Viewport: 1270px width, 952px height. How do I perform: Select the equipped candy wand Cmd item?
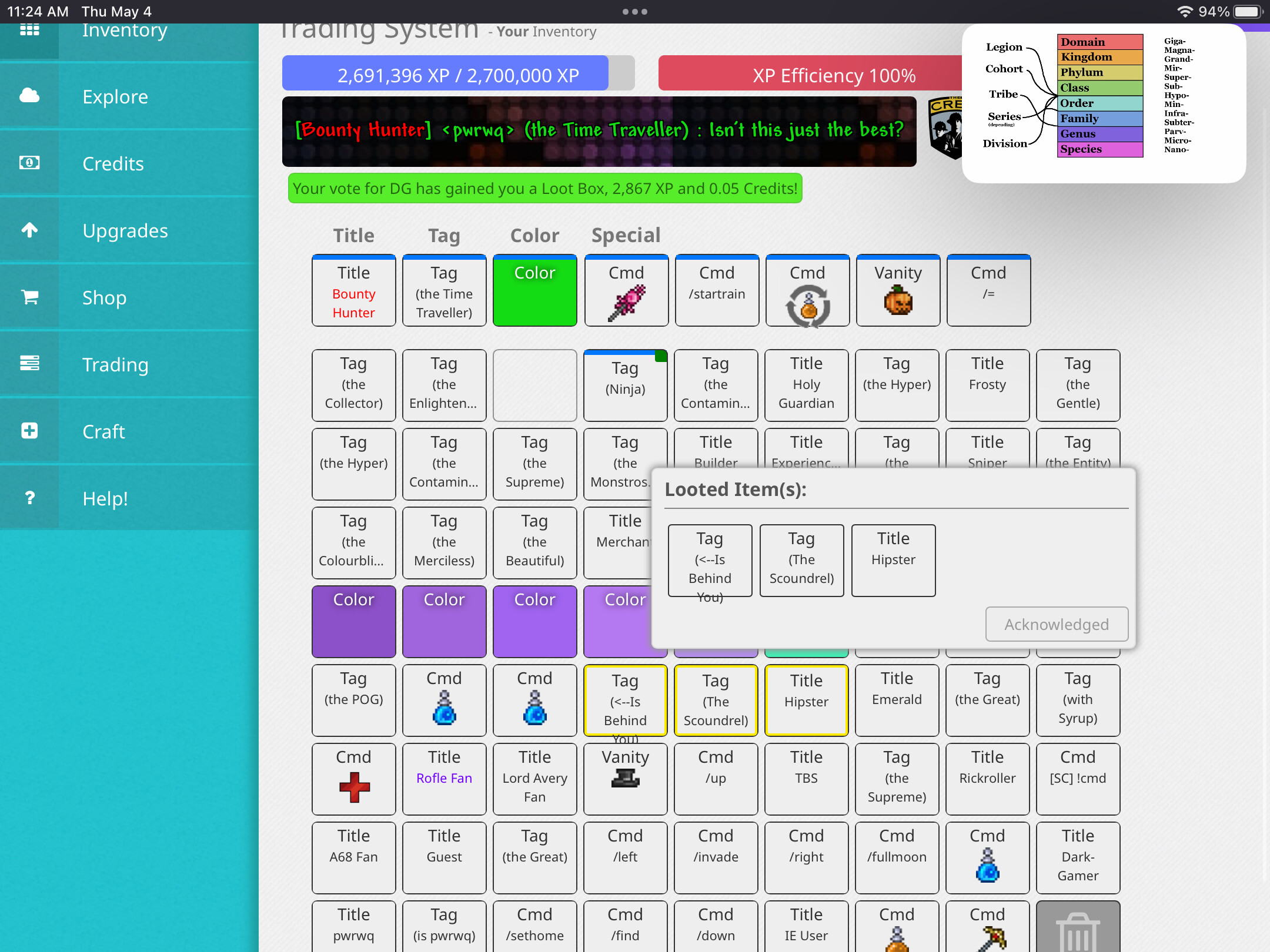[626, 291]
